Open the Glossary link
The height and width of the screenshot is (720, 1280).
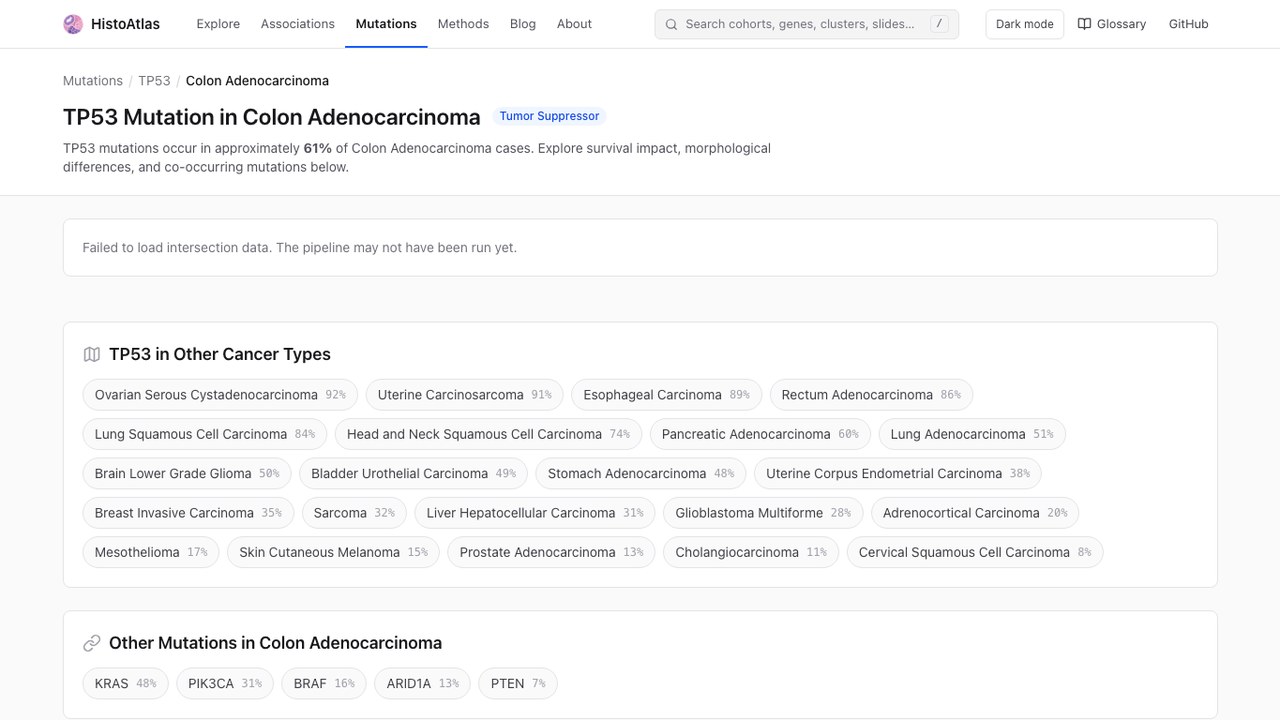[1112, 24]
